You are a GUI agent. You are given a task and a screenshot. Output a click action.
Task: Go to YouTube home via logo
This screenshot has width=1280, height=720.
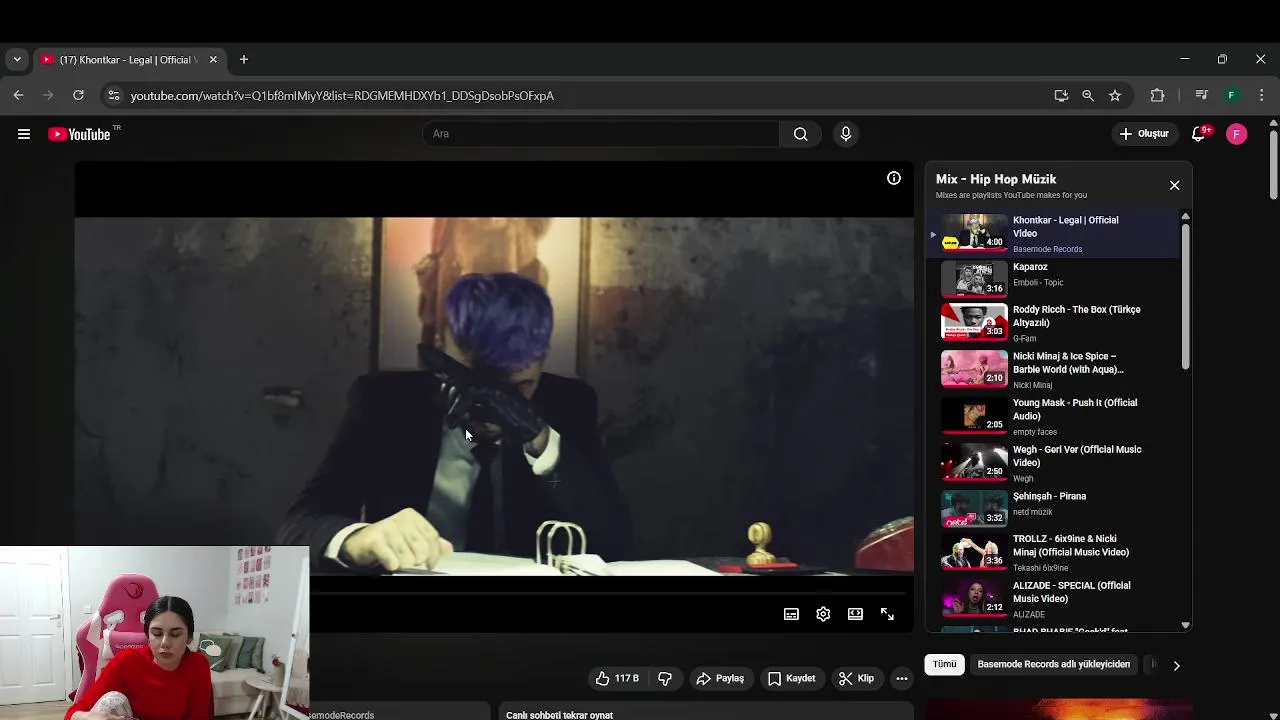79,134
